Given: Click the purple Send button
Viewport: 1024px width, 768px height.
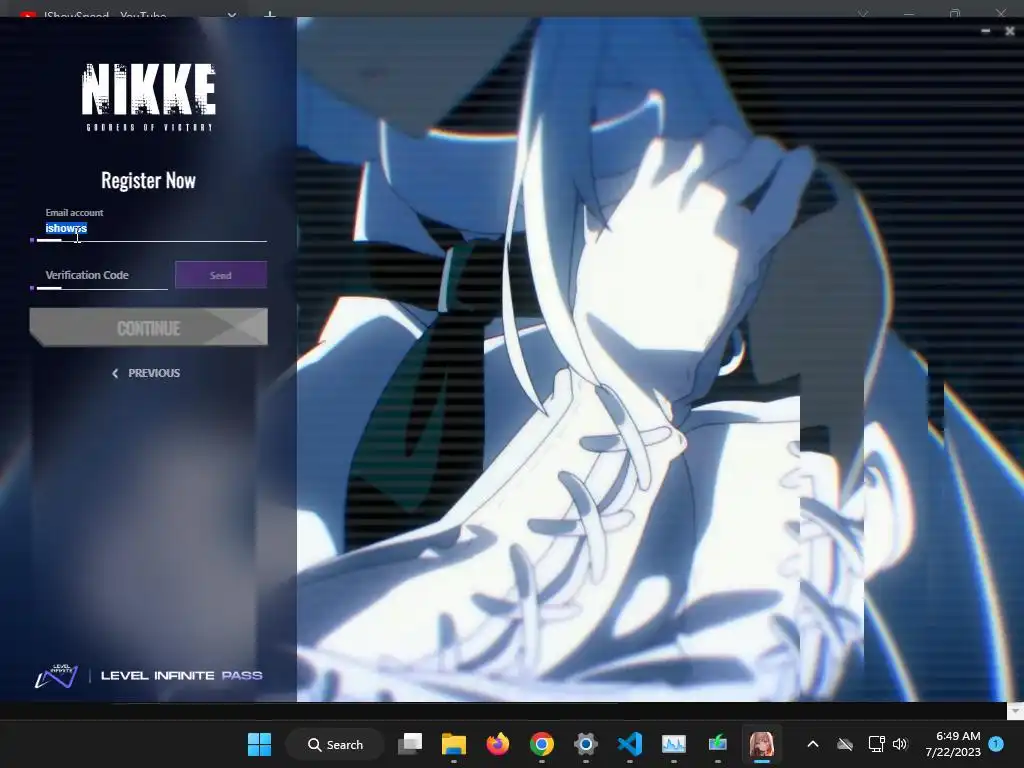Looking at the screenshot, I should click(x=221, y=275).
